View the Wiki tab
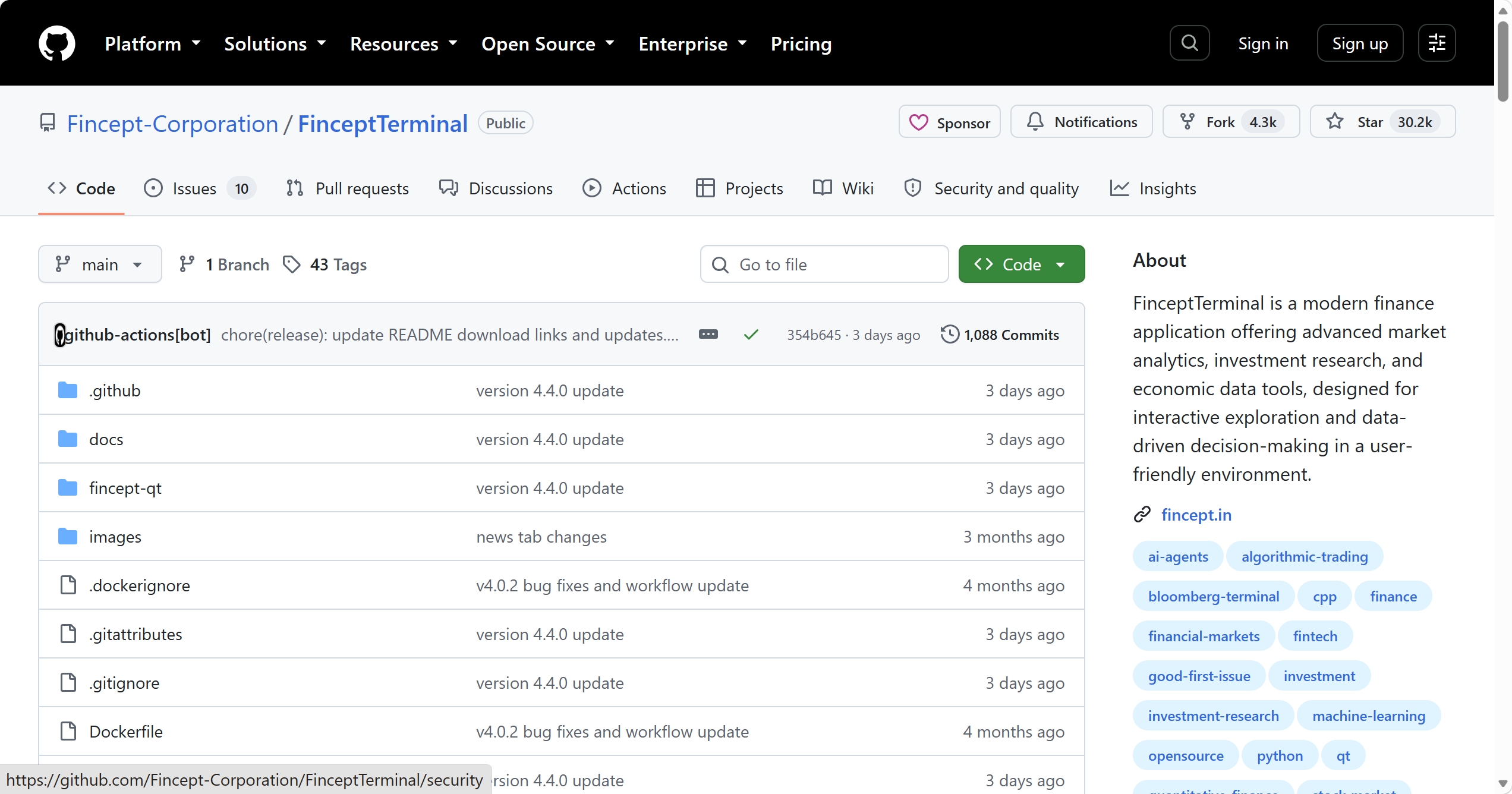 coord(843,188)
